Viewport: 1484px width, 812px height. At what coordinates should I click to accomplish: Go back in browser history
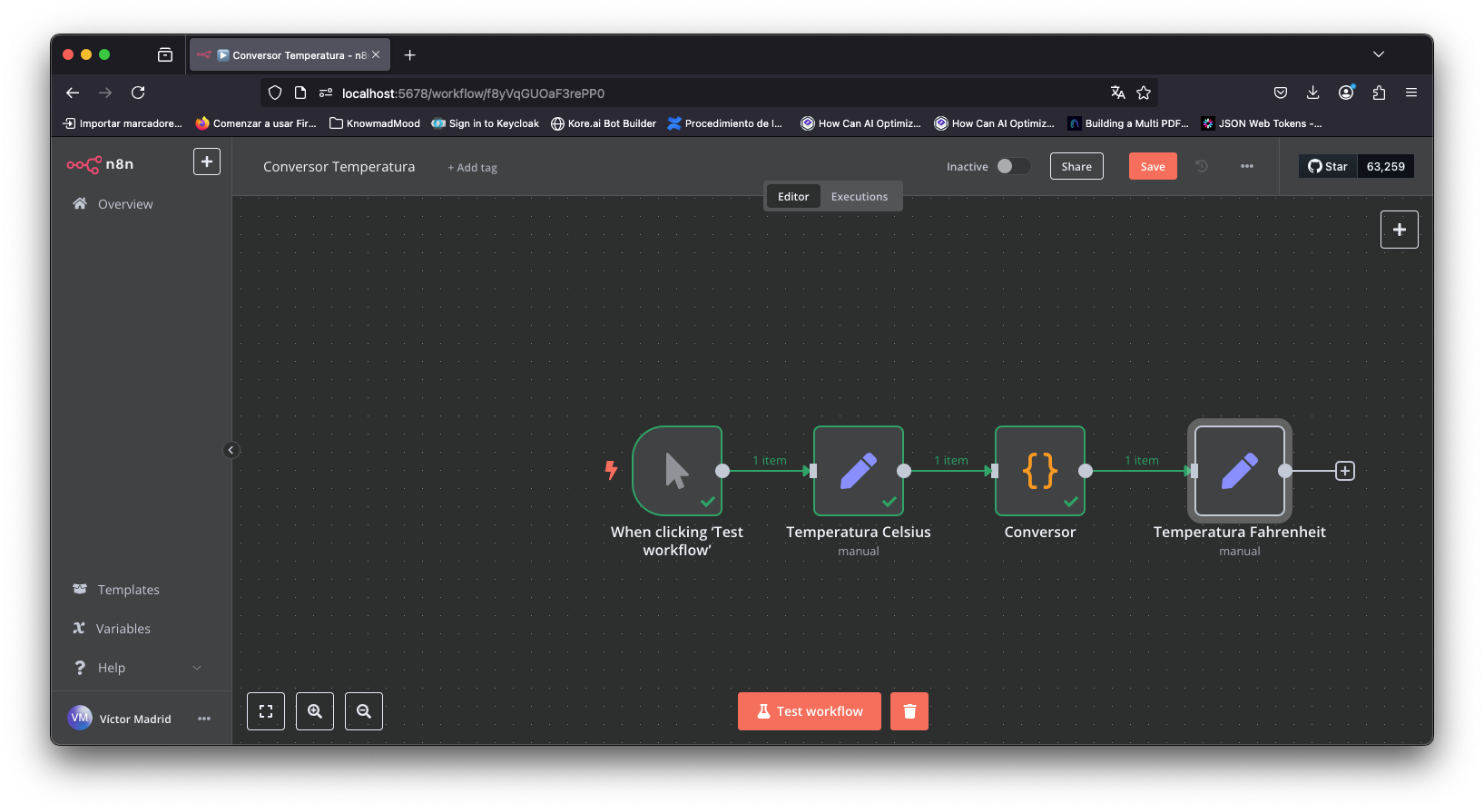[73, 93]
